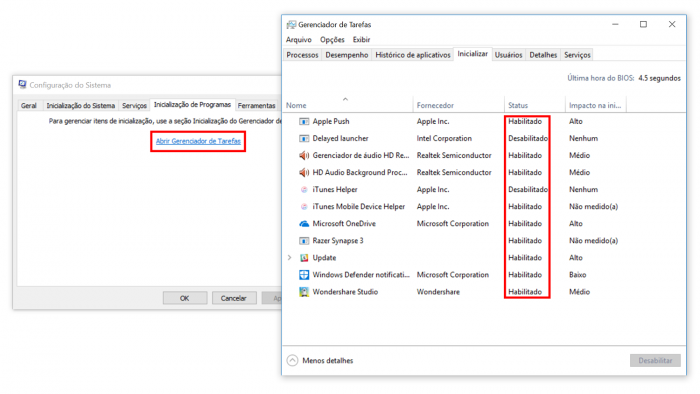Click the Gerenciador de Tarefas title bar icon

click(291, 25)
